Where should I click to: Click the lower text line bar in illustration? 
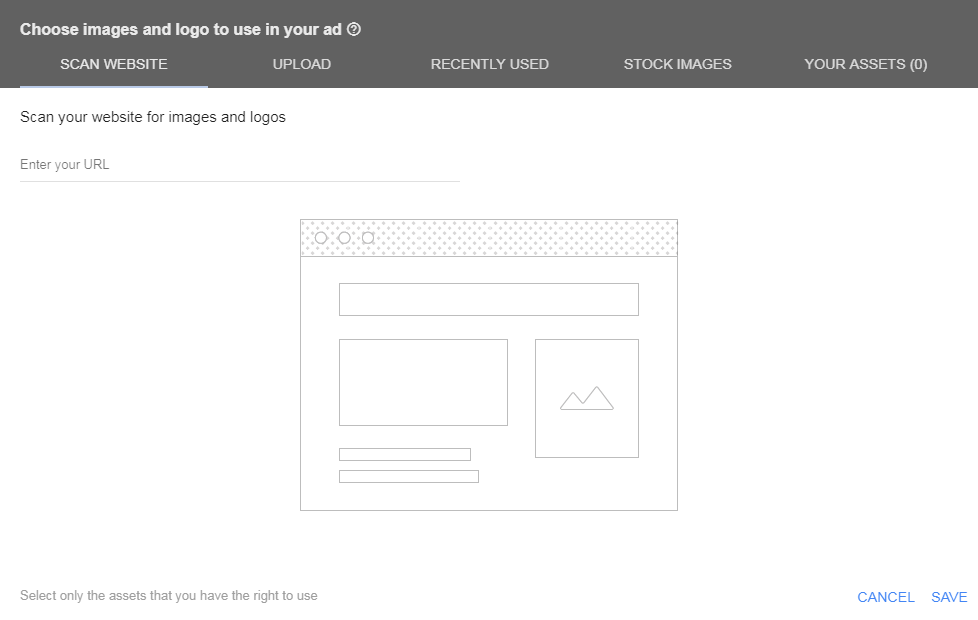click(x=409, y=477)
